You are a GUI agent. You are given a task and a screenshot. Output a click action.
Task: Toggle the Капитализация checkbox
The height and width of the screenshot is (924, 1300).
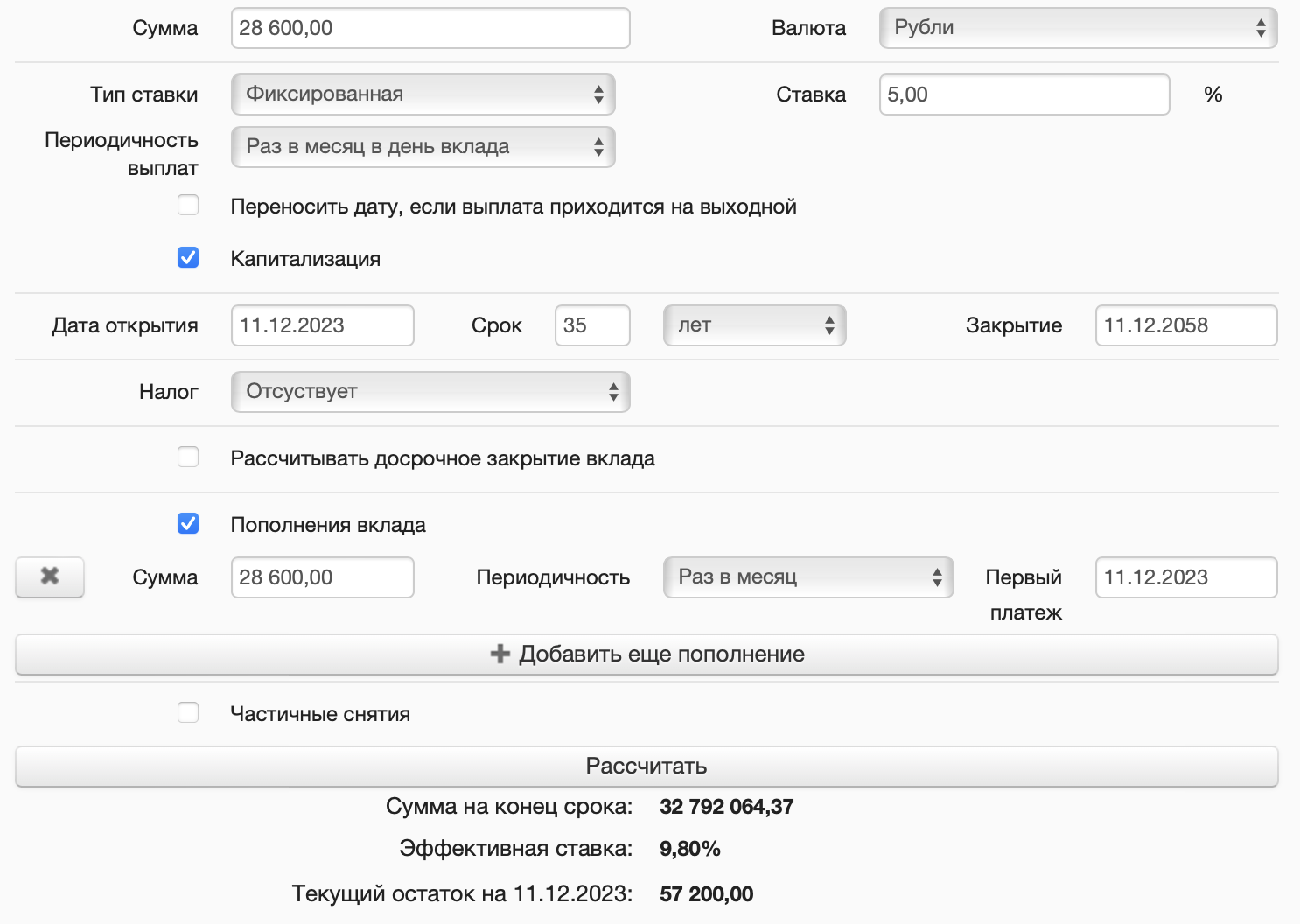pos(188,258)
